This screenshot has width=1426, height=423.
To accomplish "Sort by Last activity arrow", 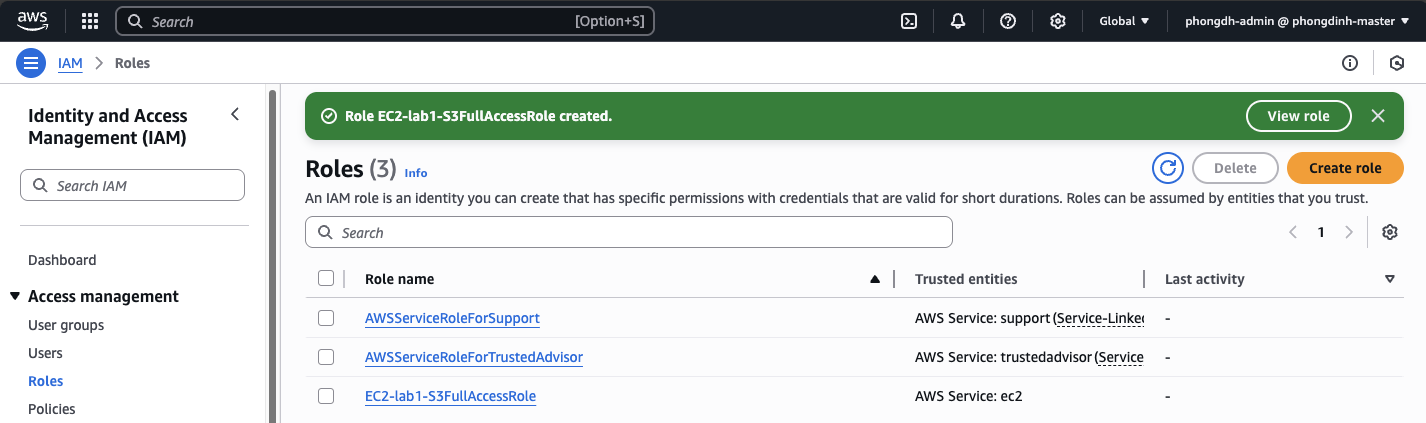I will point(1390,279).
